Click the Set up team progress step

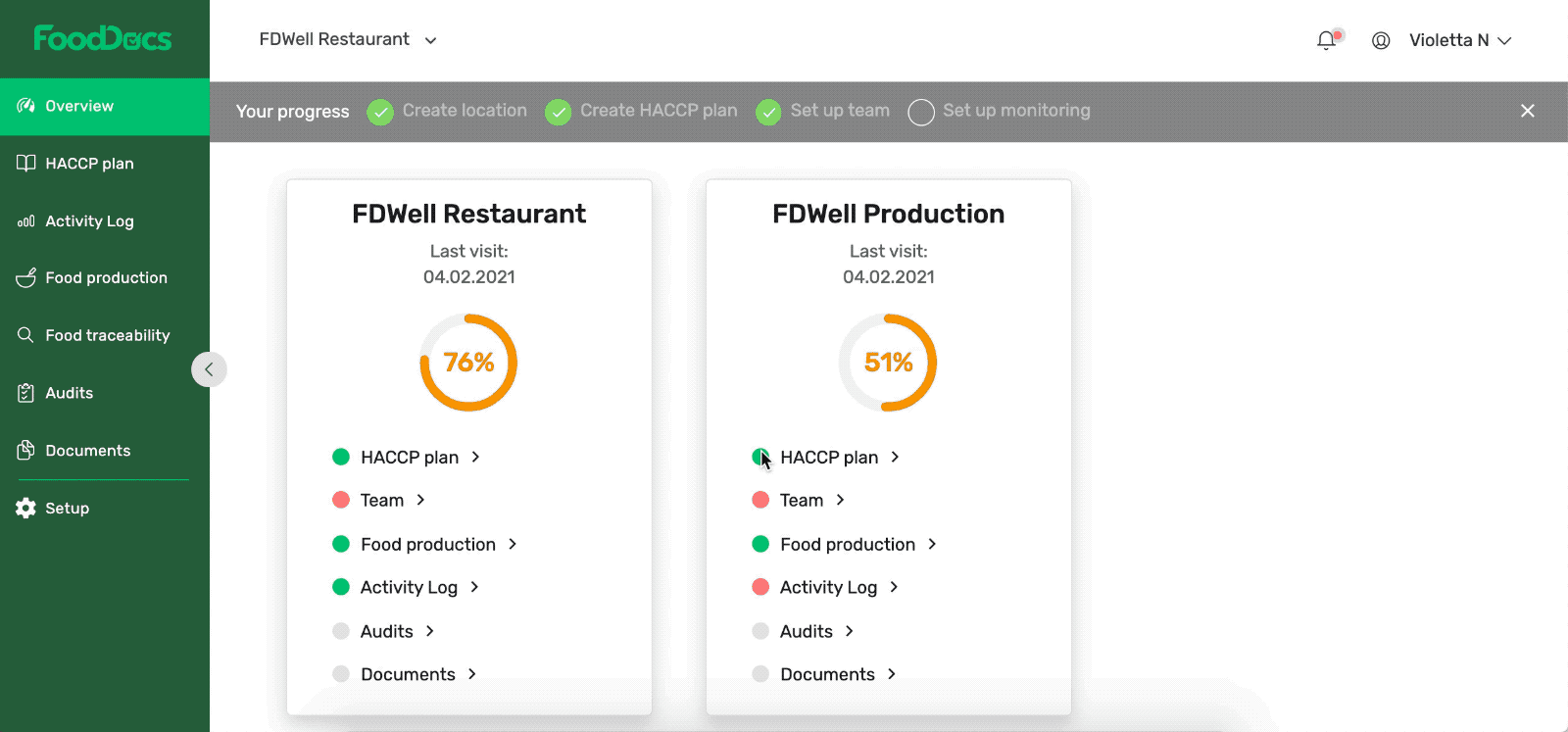tap(840, 111)
